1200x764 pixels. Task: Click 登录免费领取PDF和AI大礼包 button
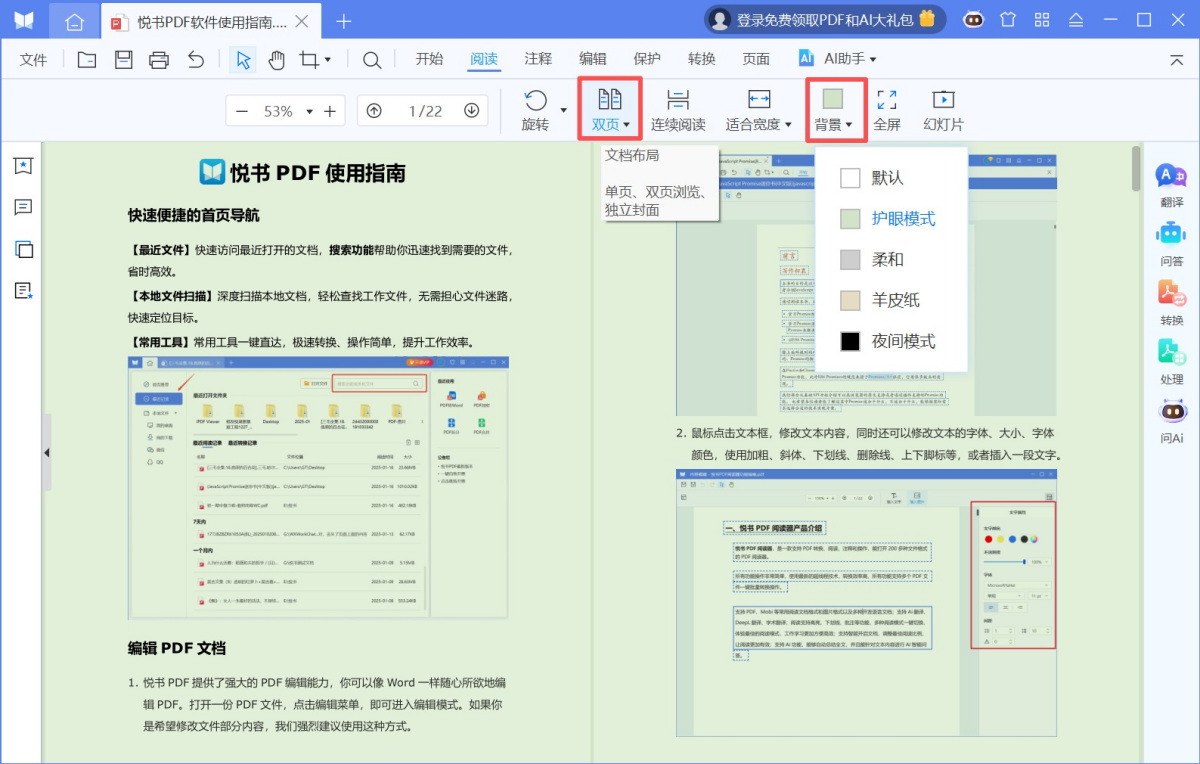[820, 18]
